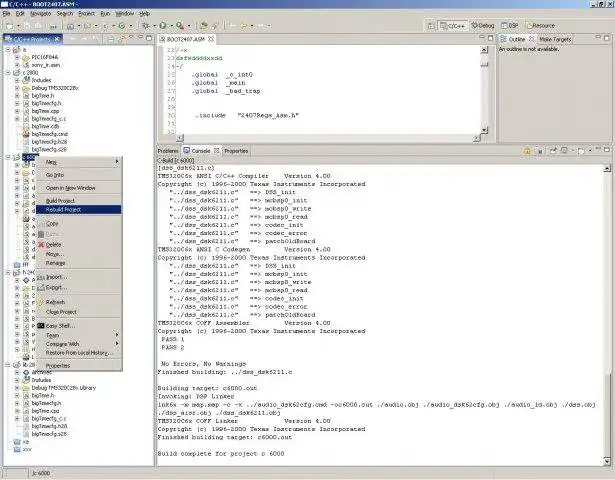Close the Outline view tab

pyautogui.click(x=531, y=39)
